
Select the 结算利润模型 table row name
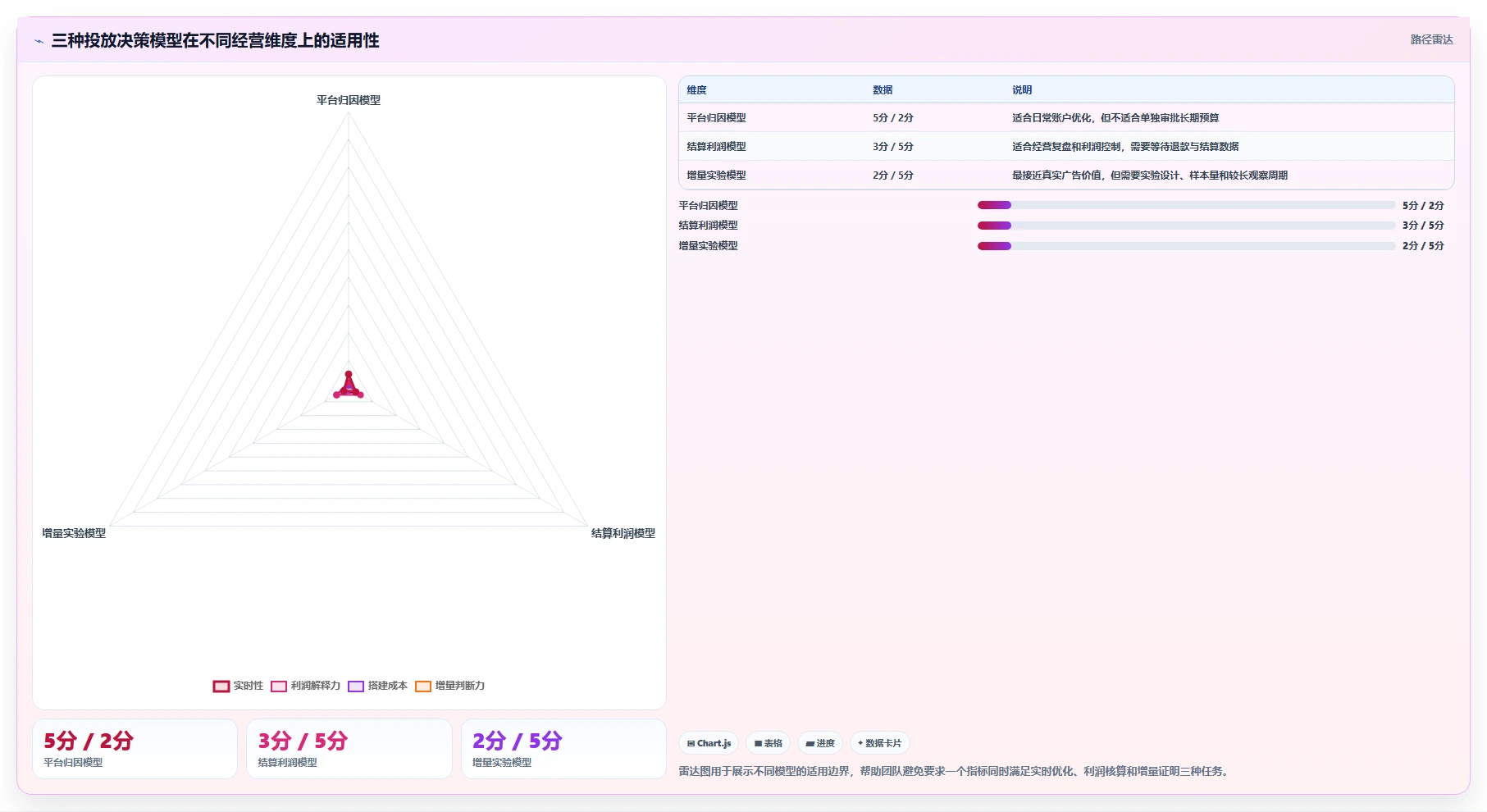(716, 147)
